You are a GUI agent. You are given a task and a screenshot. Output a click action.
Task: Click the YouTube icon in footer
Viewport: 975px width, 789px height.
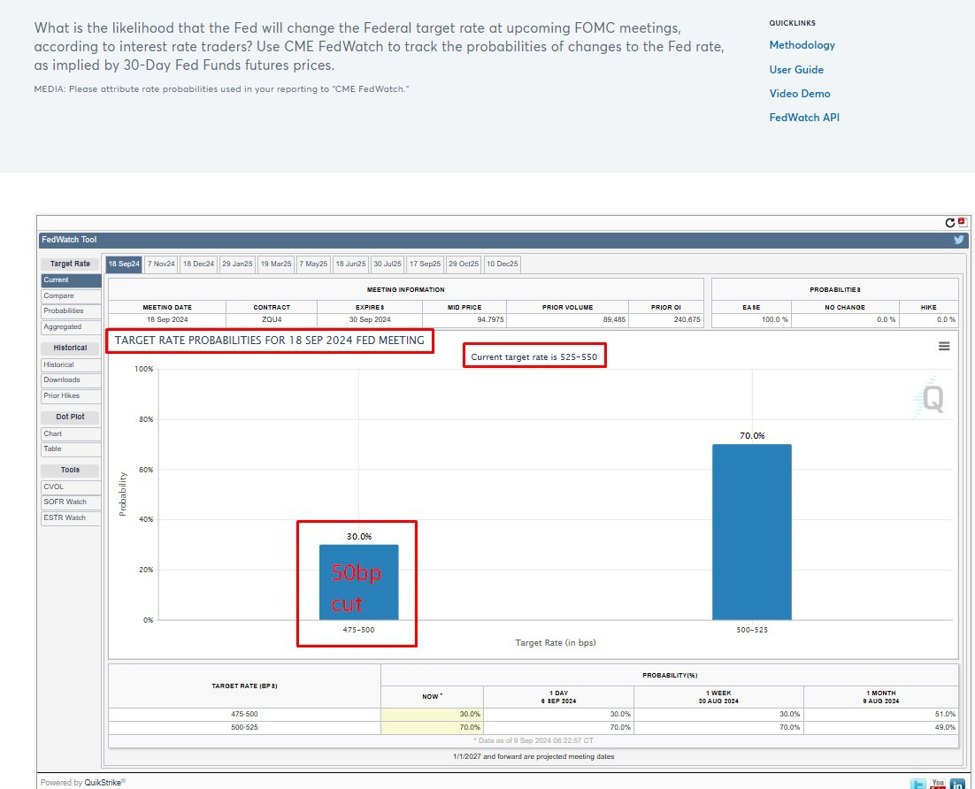937,784
